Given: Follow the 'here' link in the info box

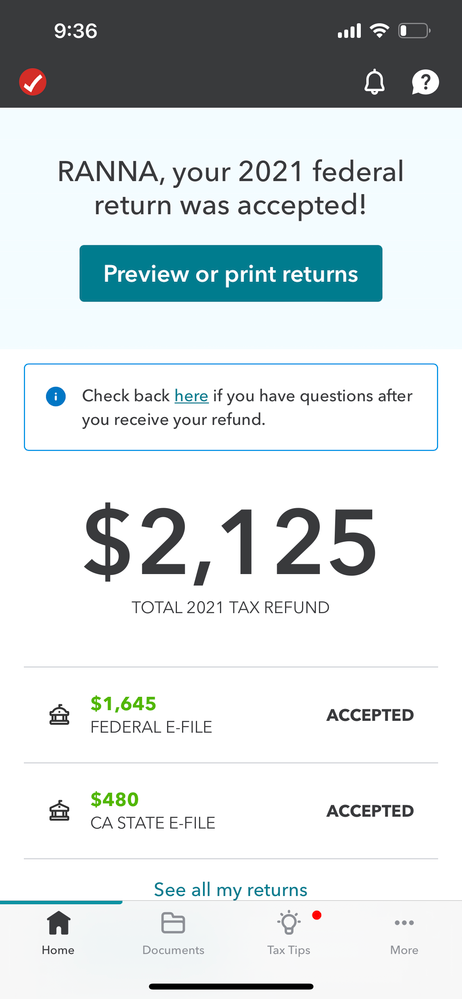Looking at the screenshot, I should 191,396.
